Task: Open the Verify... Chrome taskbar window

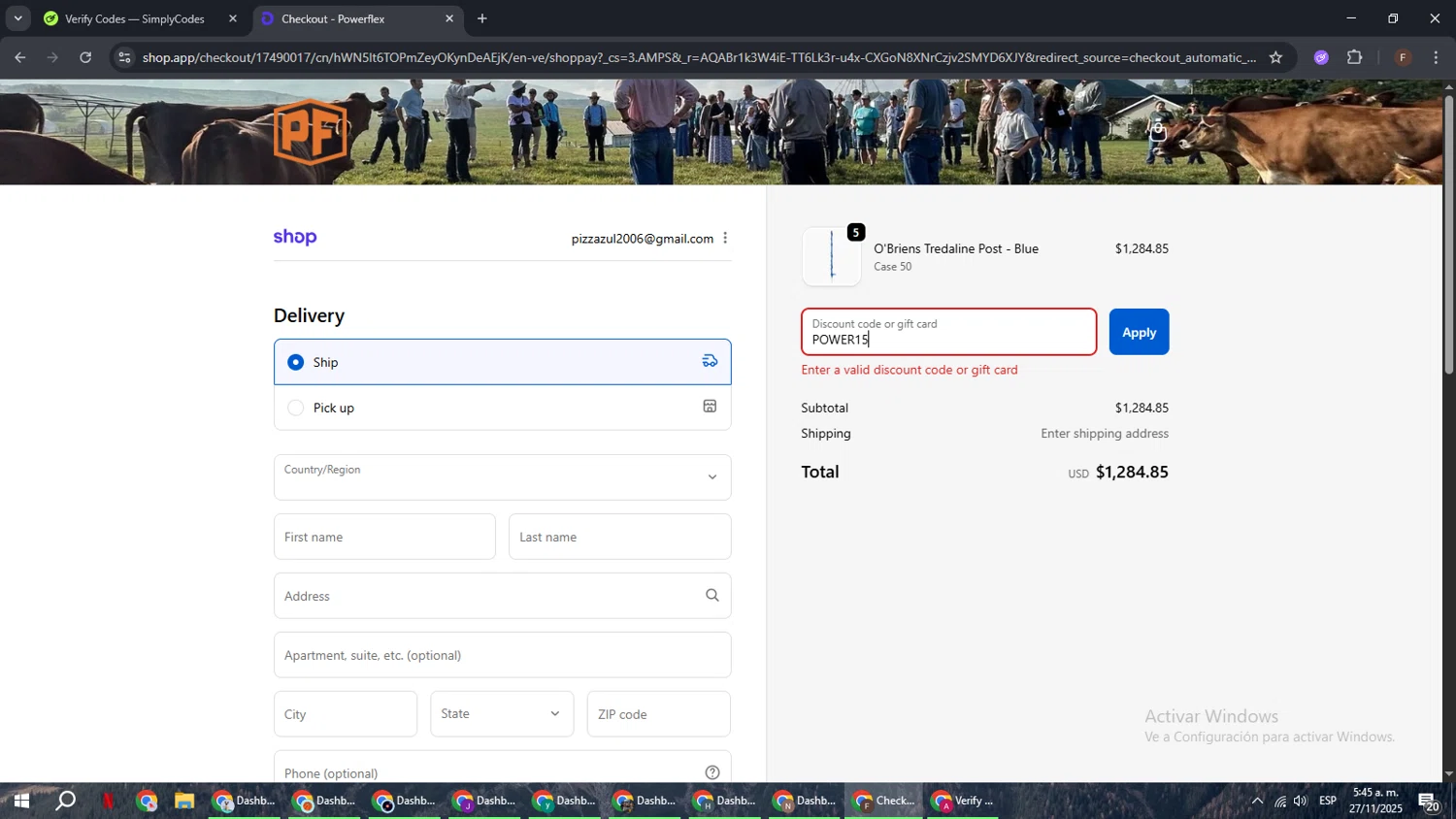Action: coord(963,802)
